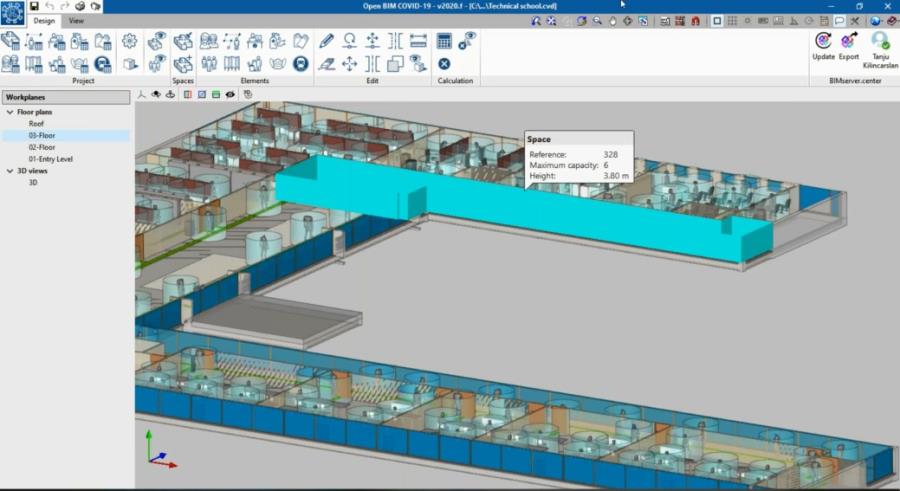The image size is (900, 491).
Task: Open the Tanju Kilincarslan user account
Action: (x=880, y=50)
